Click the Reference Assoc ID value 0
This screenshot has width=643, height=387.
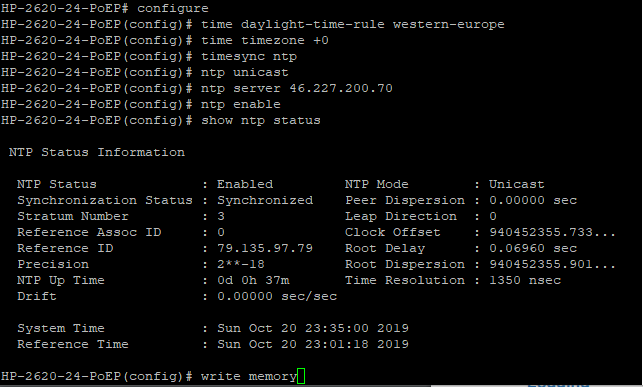click(221, 232)
